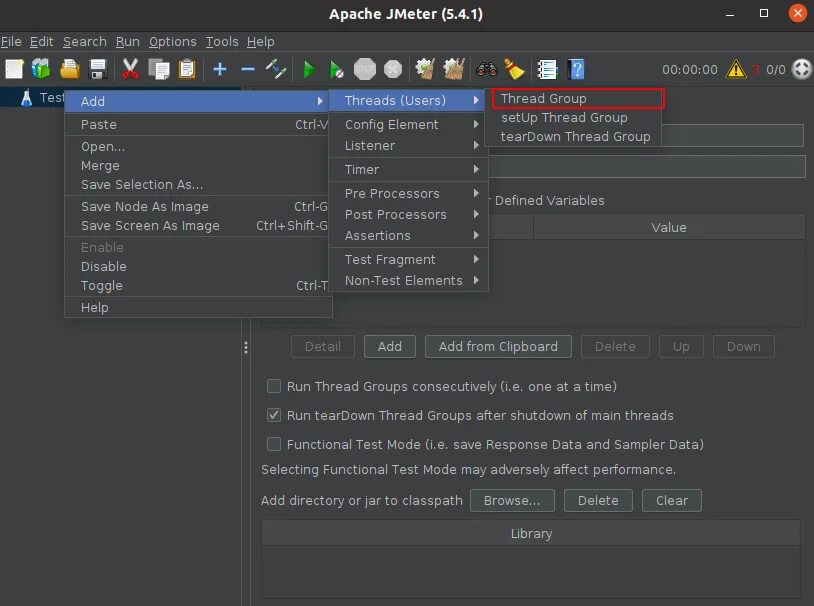Open the Run menu
The image size is (814, 606).
pos(127,42)
